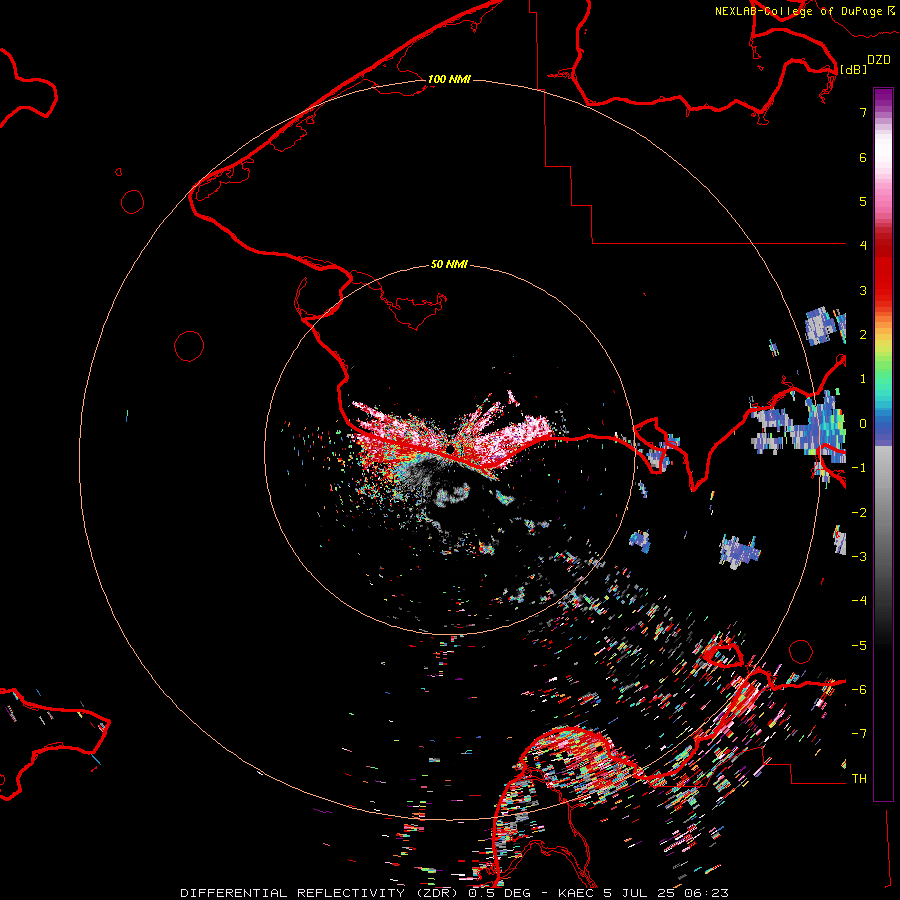Click the Differential Reflectivity (ZDR) title caption

(x=320, y=893)
